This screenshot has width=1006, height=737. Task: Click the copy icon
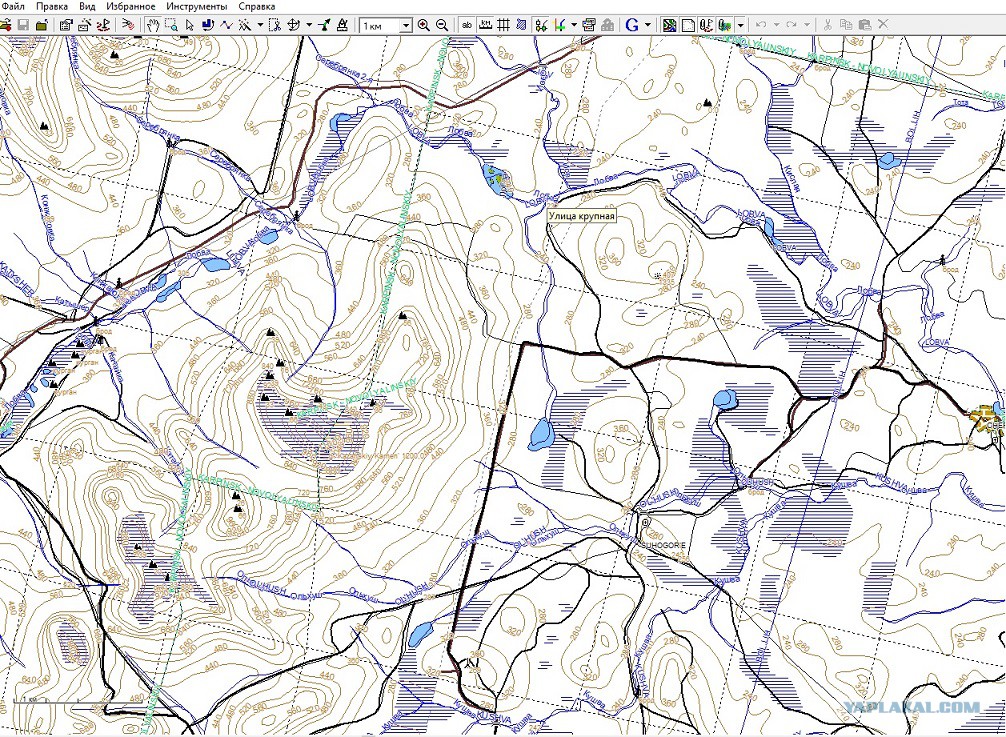coord(846,25)
